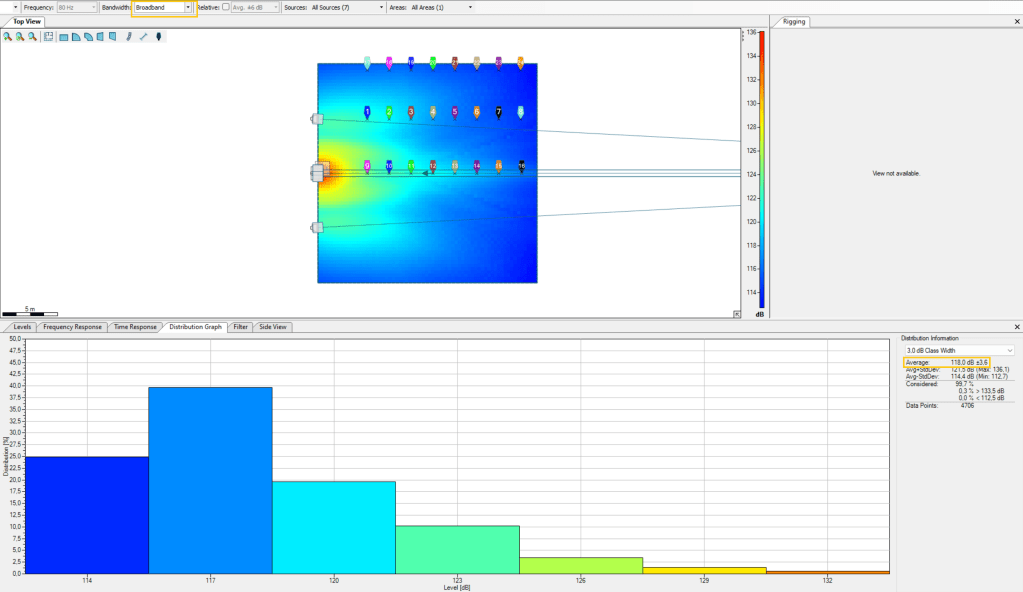This screenshot has width=1023, height=592.
Task: Click the bottom-left loudspeaker on the map
Action: 317,227
